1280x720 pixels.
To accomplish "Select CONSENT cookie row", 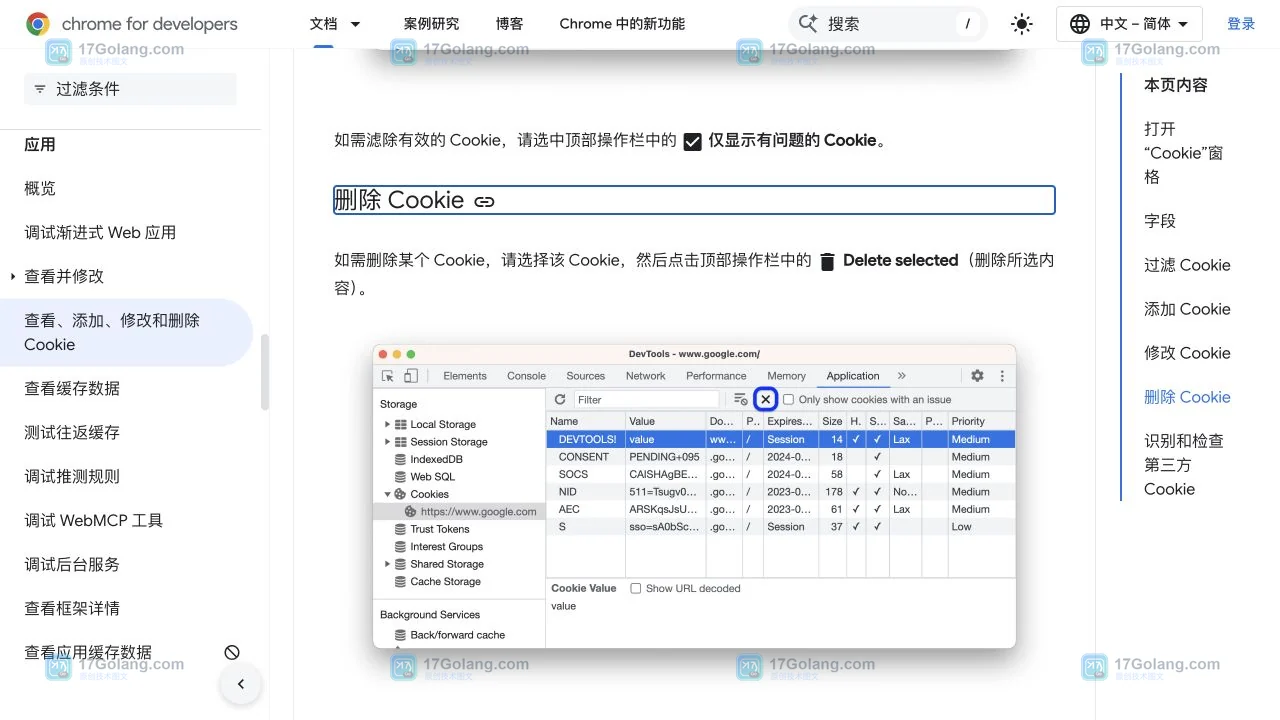I will [781, 457].
